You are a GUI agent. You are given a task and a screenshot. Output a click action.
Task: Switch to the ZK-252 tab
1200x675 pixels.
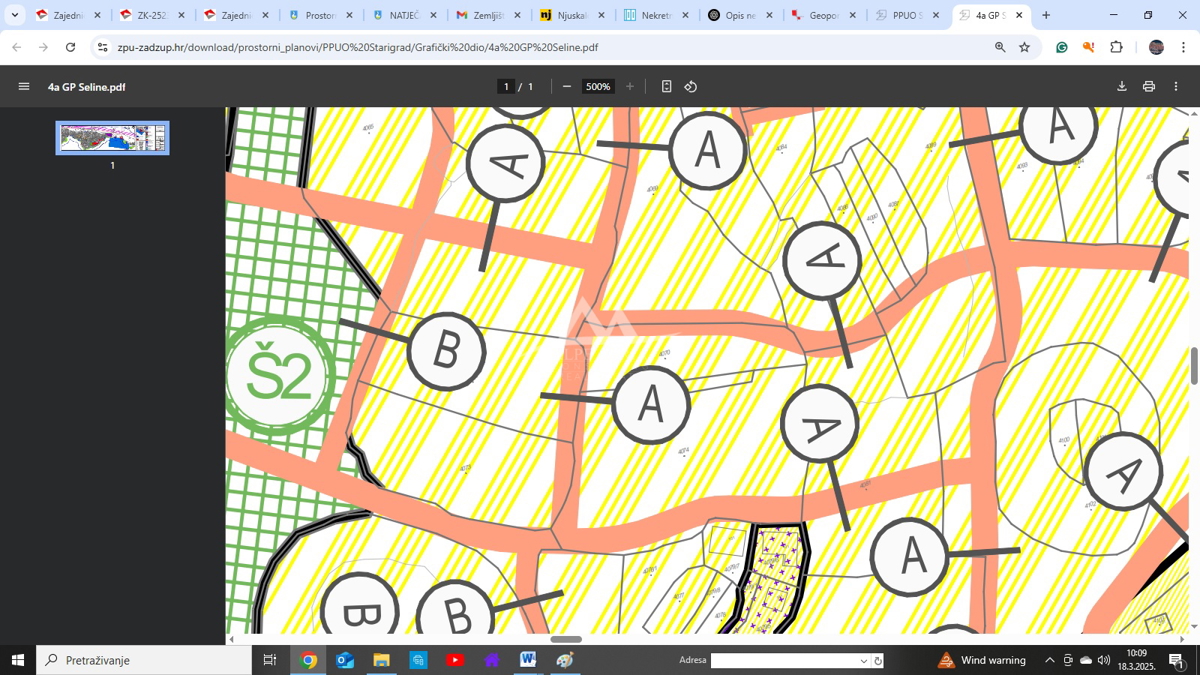click(x=152, y=15)
